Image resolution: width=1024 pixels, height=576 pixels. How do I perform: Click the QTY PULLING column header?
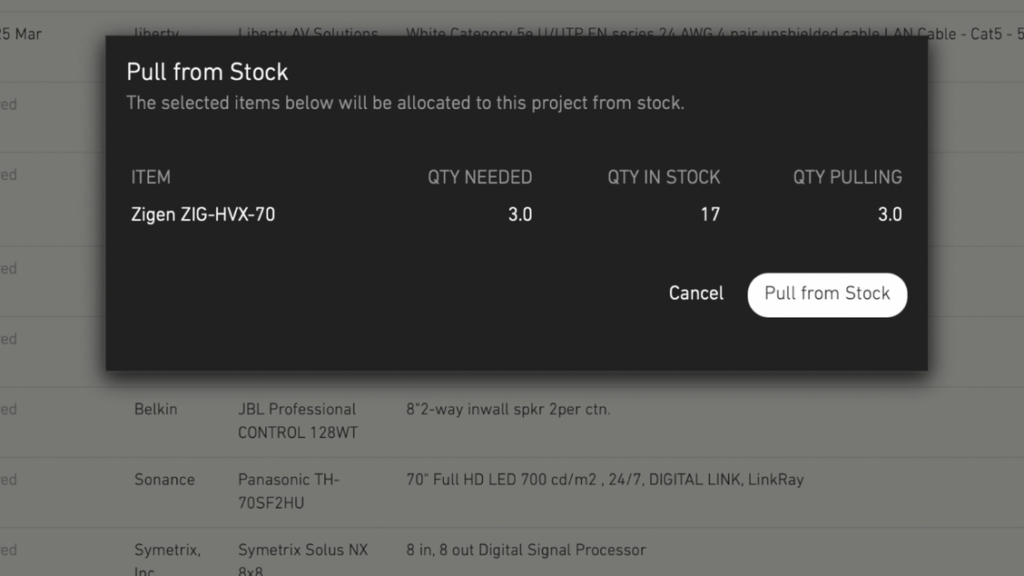pos(847,177)
